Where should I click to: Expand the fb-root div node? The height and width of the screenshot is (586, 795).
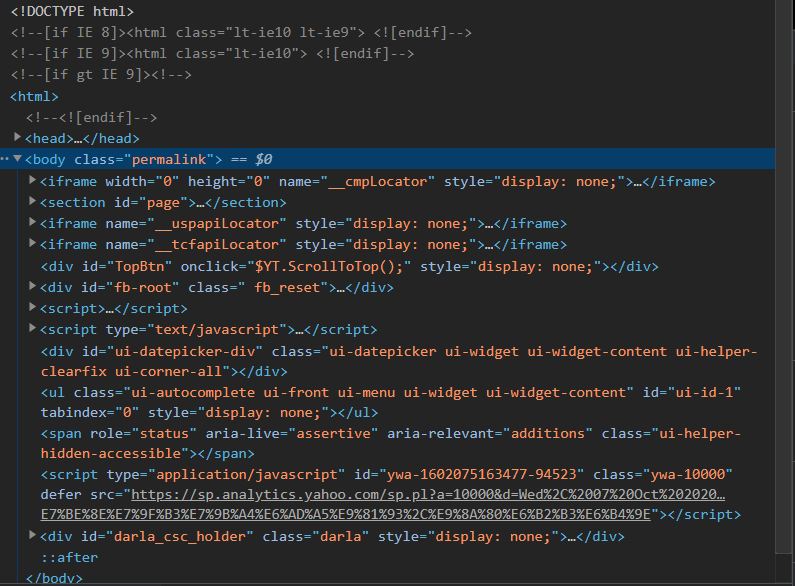pos(32,286)
